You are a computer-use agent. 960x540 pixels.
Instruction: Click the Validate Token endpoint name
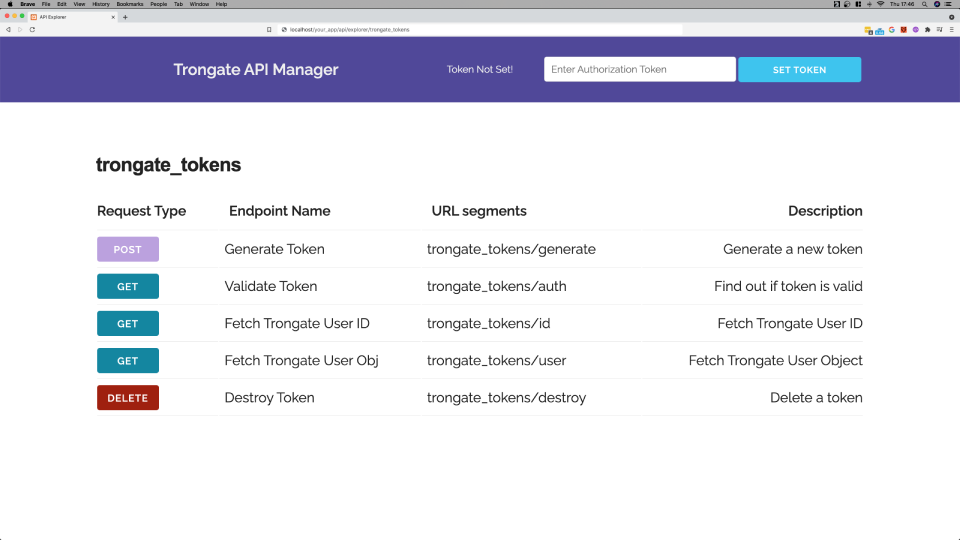click(x=271, y=286)
